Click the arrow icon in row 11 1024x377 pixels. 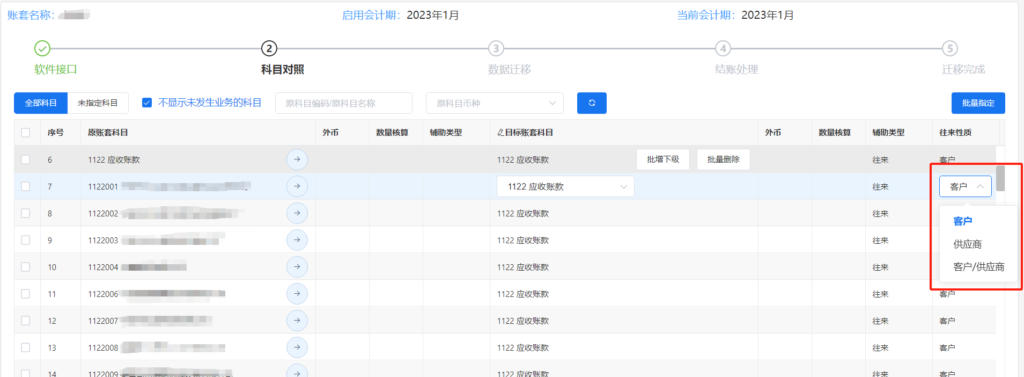click(297, 293)
